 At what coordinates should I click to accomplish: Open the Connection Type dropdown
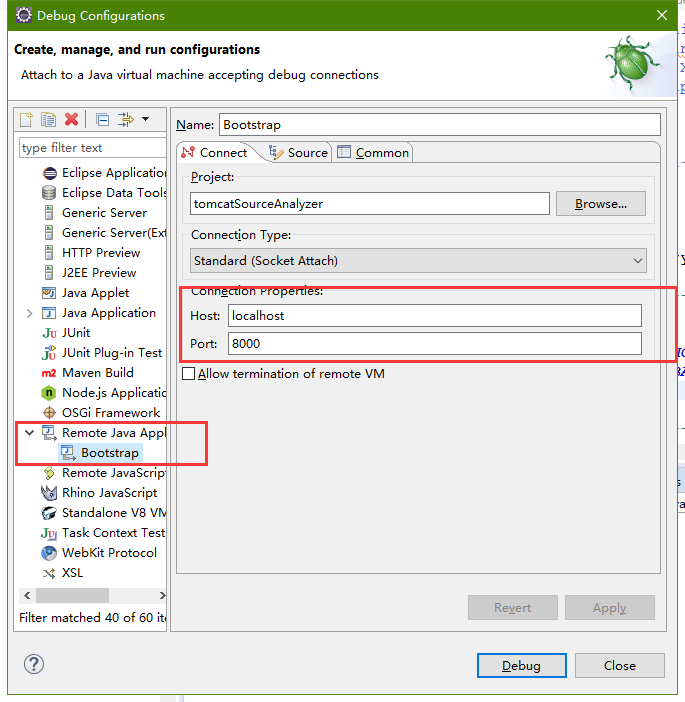pyautogui.click(x=418, y=261)
